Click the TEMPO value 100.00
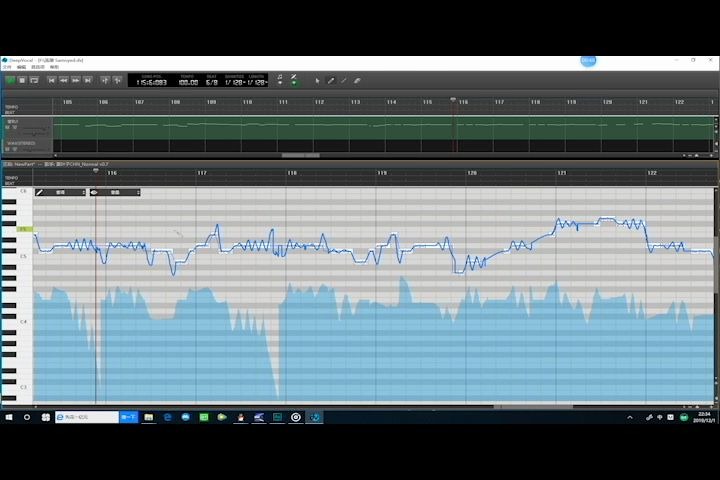This screenshot has width=720, height=480. click(188, 83)
